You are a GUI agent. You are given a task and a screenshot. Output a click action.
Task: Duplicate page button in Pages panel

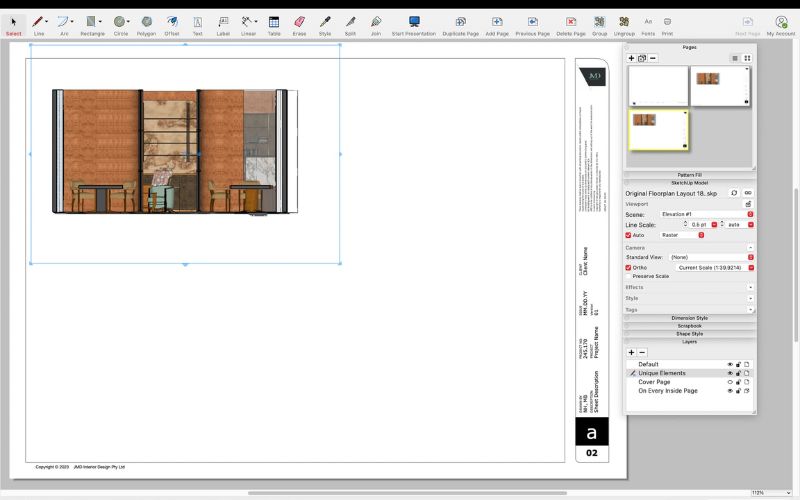coord(642,58)
